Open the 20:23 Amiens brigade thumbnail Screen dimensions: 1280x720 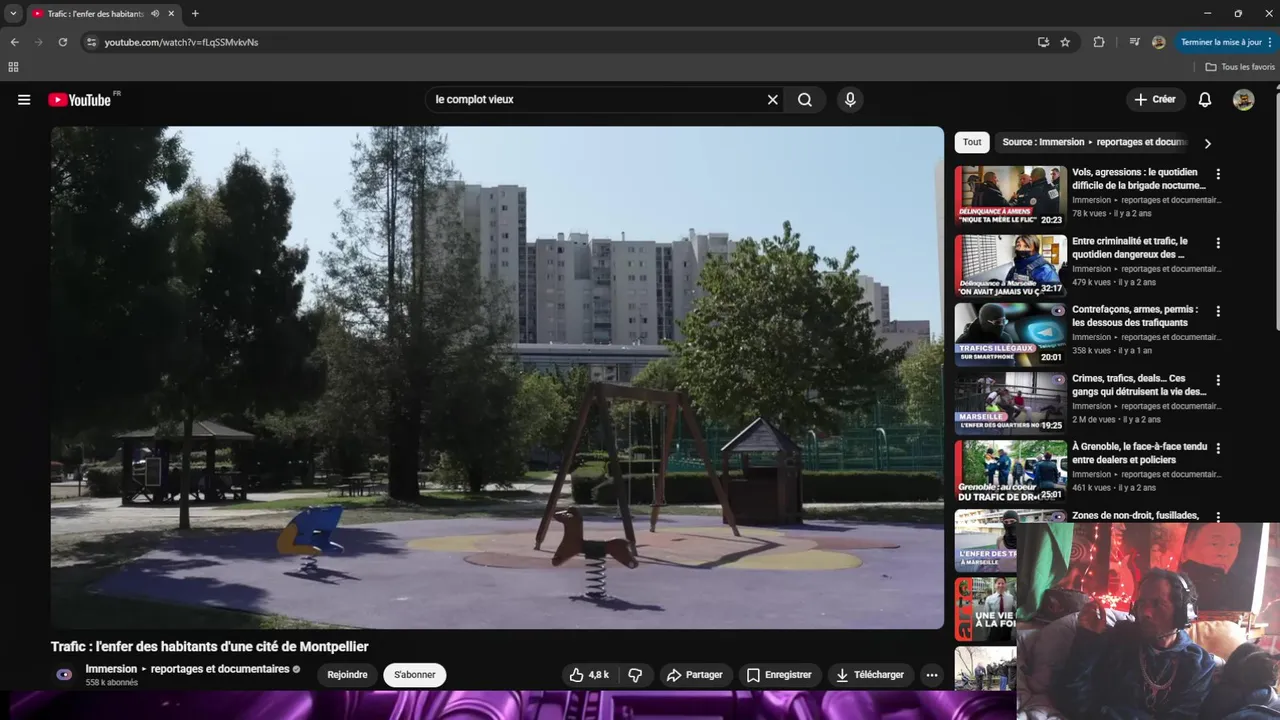pyautogui.click(x=1010, y=197)
